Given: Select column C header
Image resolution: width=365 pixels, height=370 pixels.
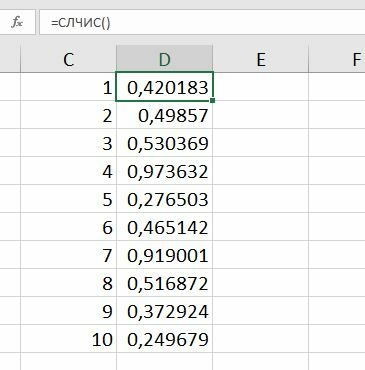Looking at the screenshot, I should [69, 59].
